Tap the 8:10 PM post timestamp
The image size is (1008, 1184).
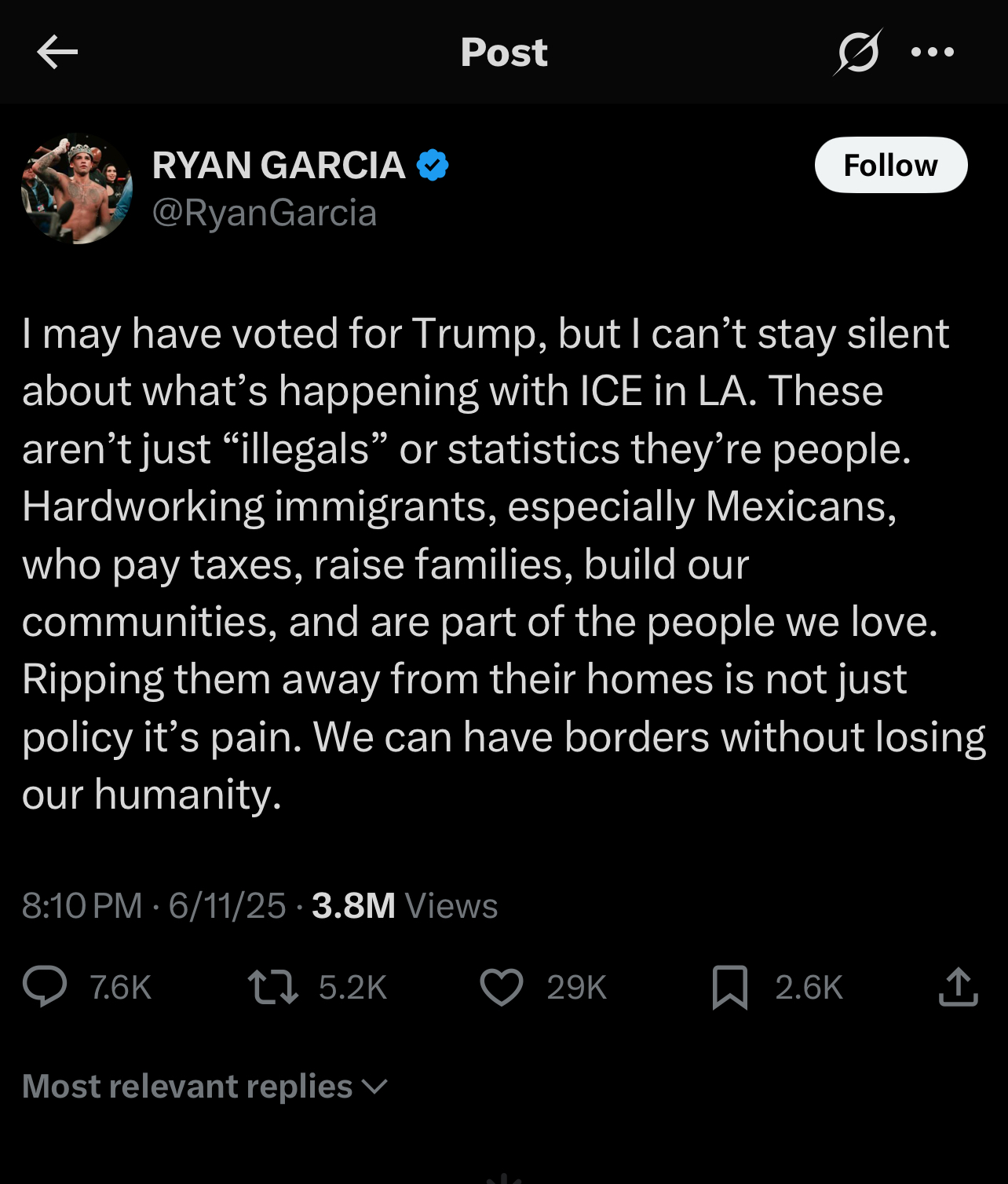(x=82, y=906)
